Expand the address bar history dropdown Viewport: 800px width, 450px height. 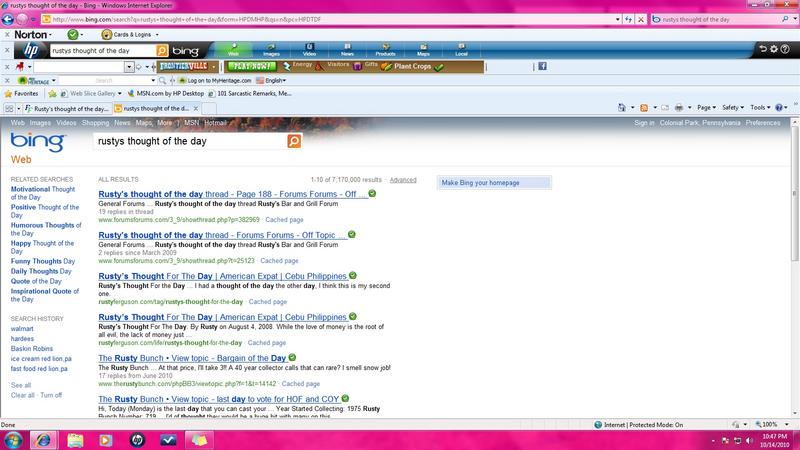coord(617,19)
